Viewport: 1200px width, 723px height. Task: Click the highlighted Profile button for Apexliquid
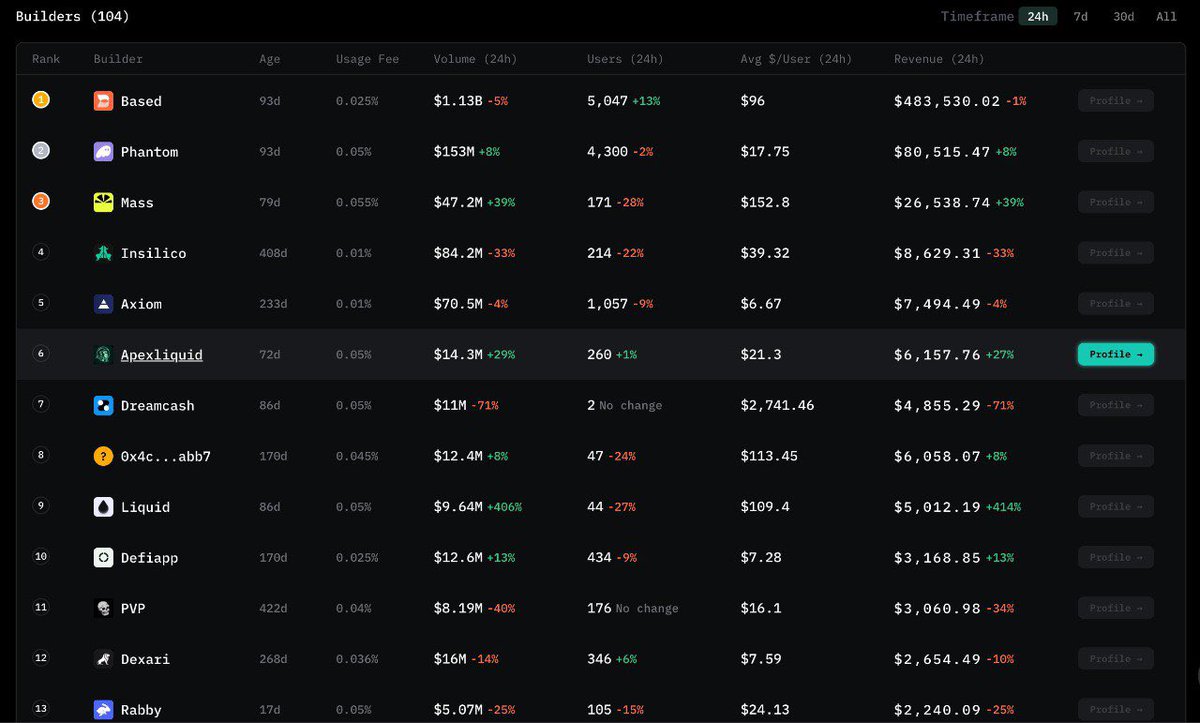pos(1116,355)
